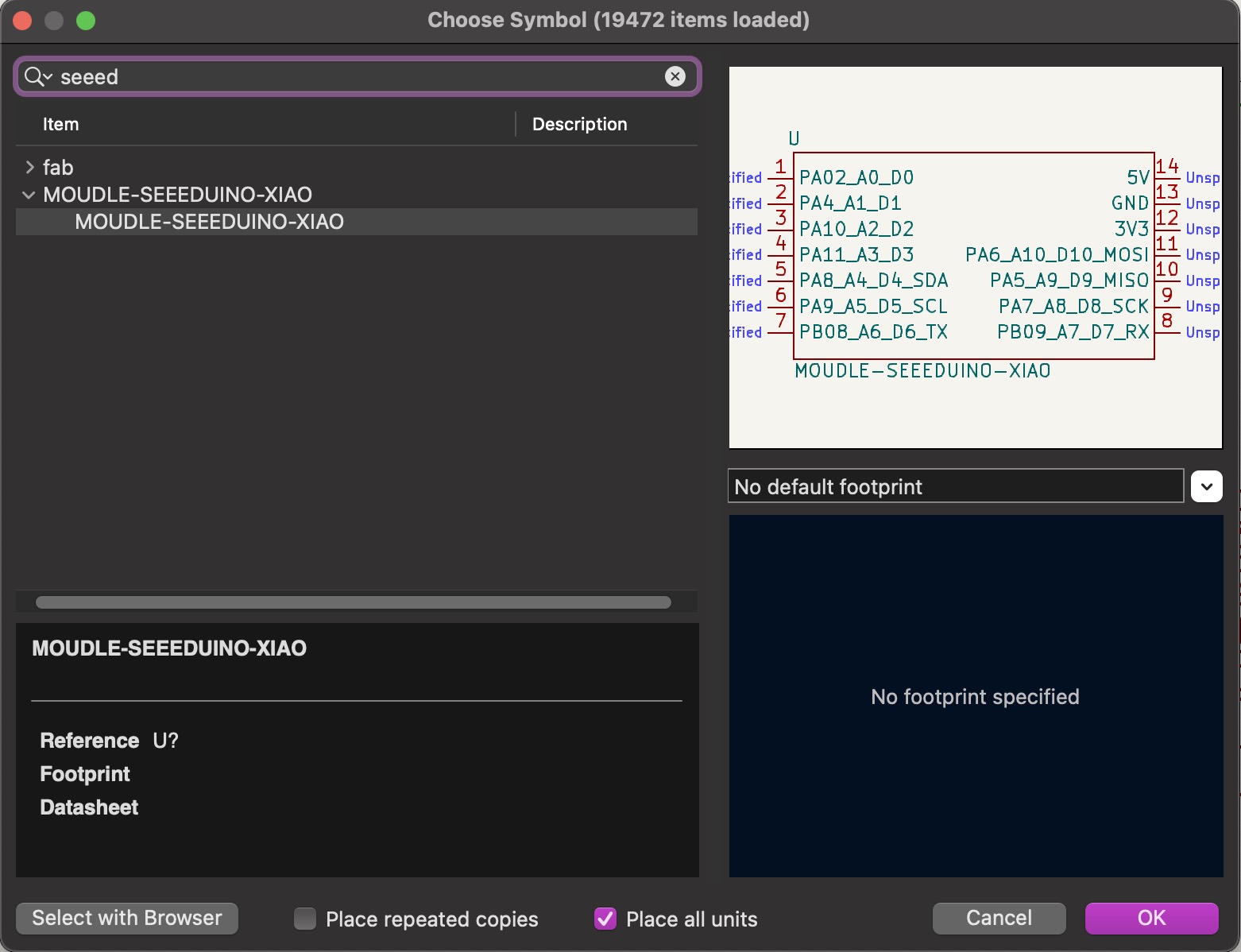This screenshot has height=952, width=1241.
Task: Select the MOUDLE-SEEEDUINO-XIAO symbol child row
Action: coord(357,222)
